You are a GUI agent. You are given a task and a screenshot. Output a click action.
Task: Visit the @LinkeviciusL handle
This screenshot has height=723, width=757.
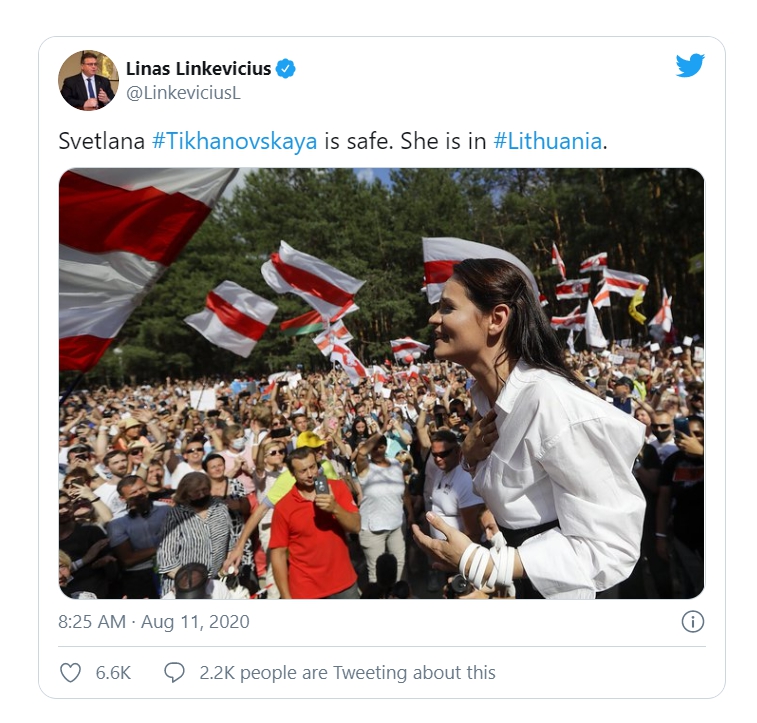(183, 93)
